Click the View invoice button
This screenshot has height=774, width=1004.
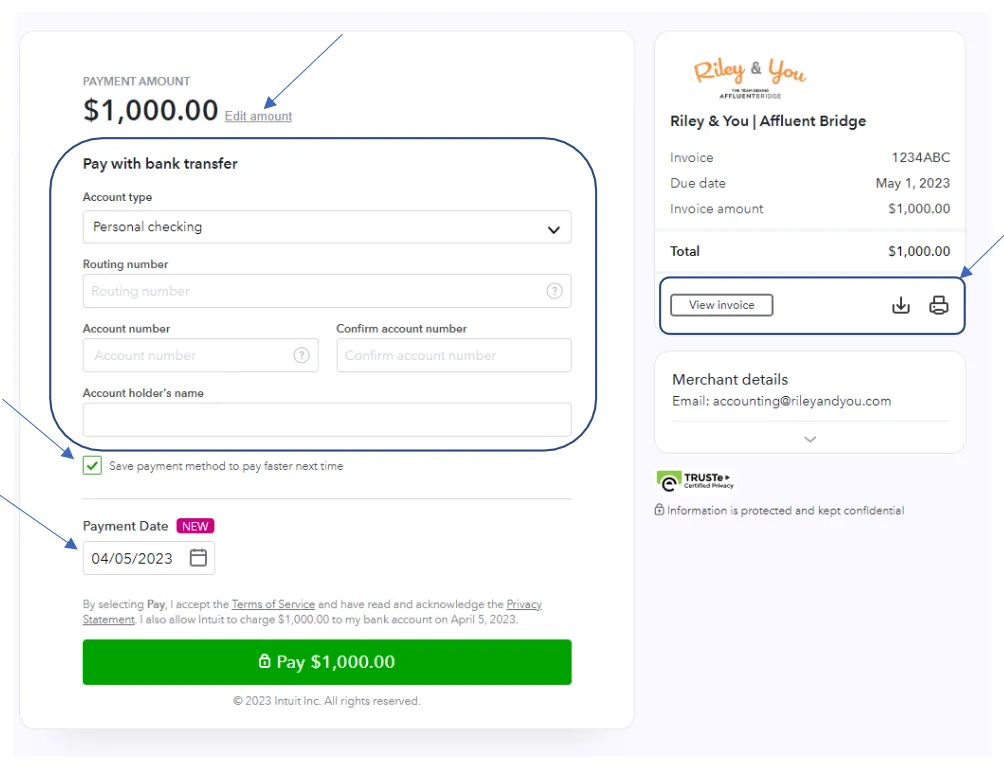722,305
